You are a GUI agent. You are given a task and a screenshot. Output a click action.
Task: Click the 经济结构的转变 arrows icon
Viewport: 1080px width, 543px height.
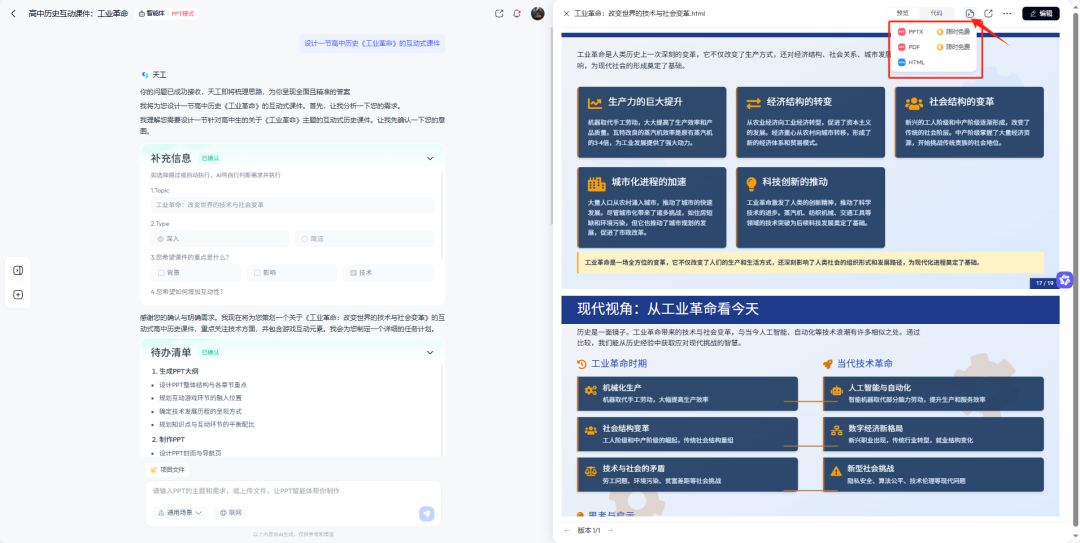tap(754, 103)
